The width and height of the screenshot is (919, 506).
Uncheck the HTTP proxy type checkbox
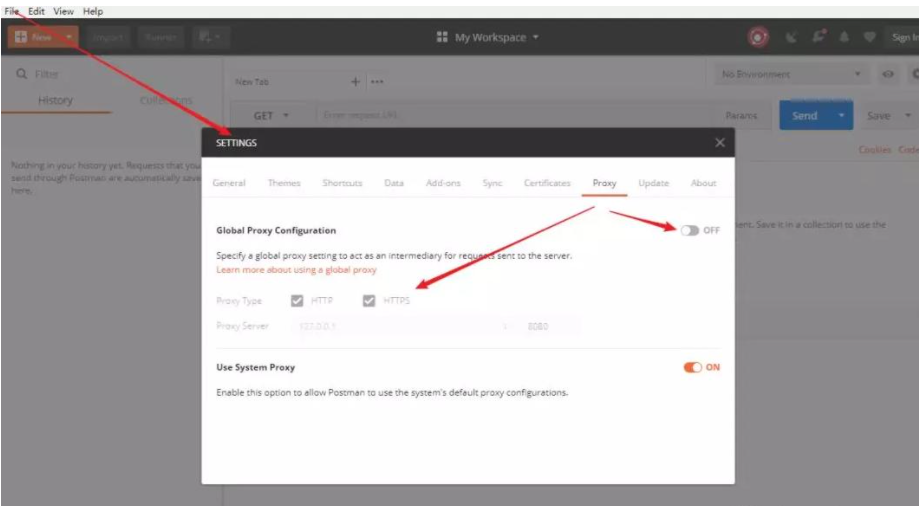coord(297,301)
